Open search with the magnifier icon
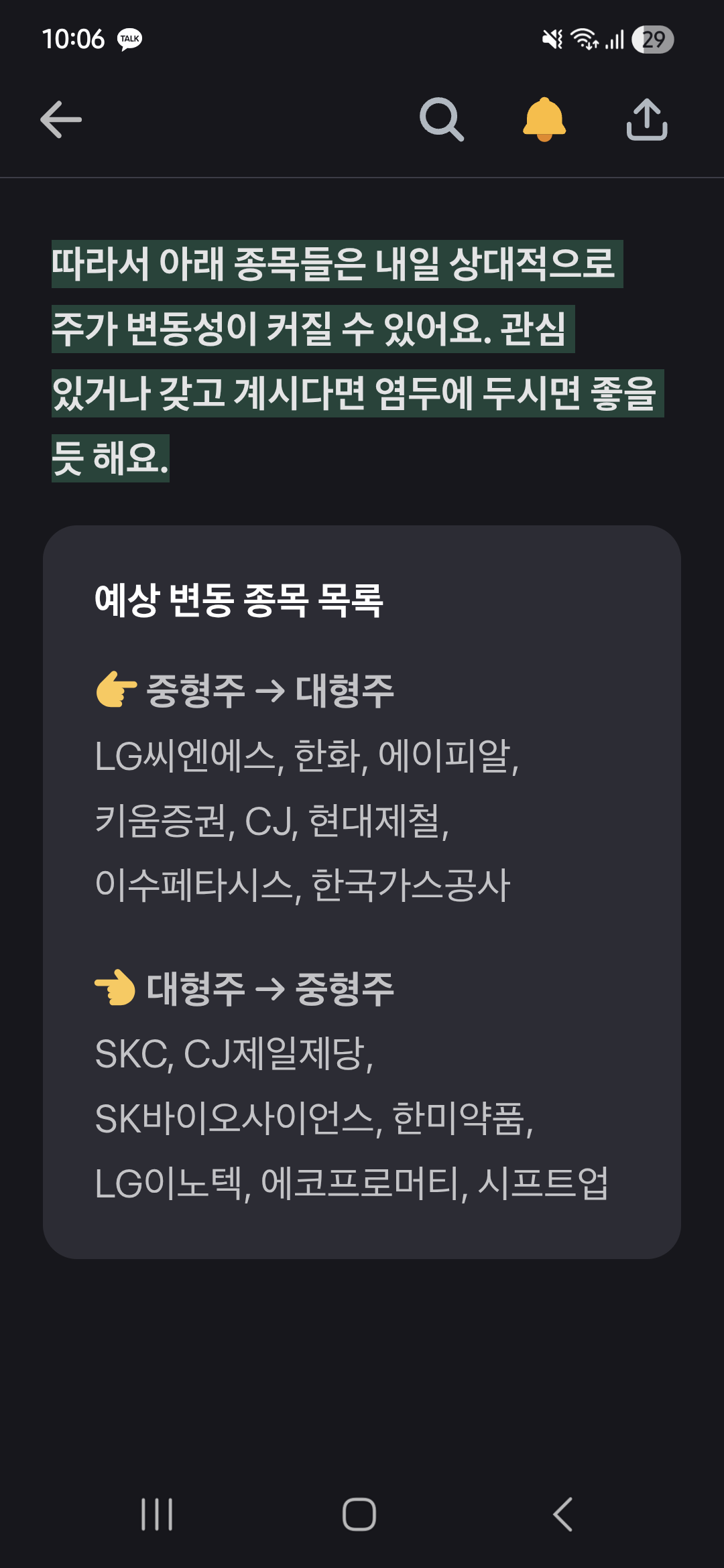The image size is (724, 1568). tap(441, 120)
